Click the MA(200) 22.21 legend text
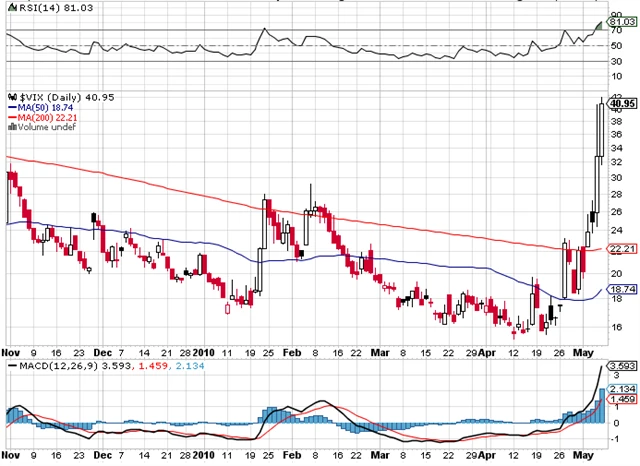Viewport: 640px width, 466px height. [x=49, y=116]
